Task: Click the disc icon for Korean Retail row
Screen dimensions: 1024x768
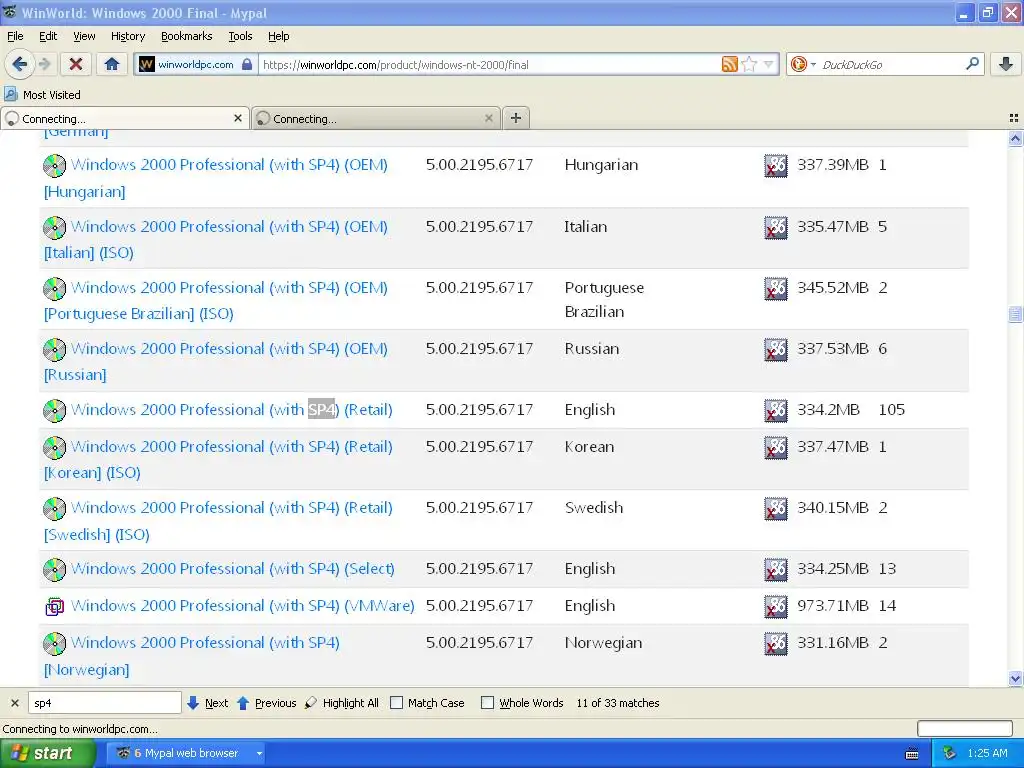Action: [x=54, y=447]
